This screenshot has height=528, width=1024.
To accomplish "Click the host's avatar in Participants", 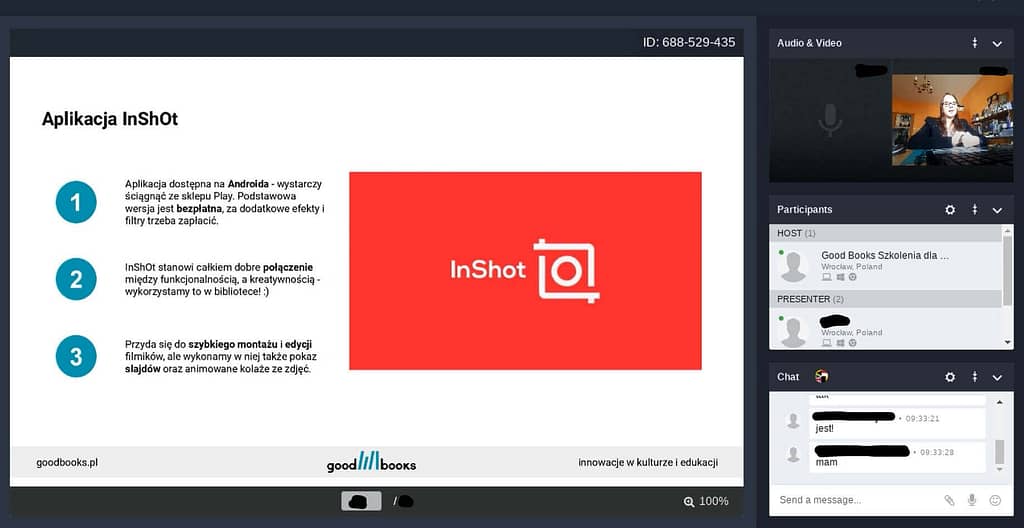I will pos(793,267).
